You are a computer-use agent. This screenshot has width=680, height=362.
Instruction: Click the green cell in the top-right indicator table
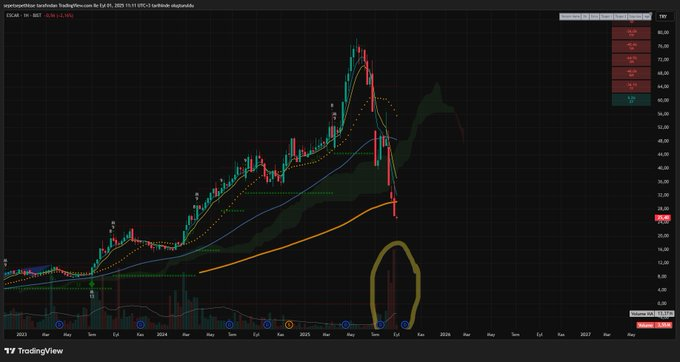(x=631, y=100)
